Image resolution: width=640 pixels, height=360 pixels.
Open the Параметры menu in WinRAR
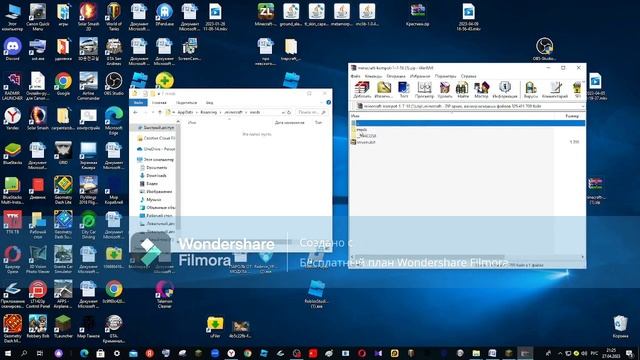tap(445, 76)
